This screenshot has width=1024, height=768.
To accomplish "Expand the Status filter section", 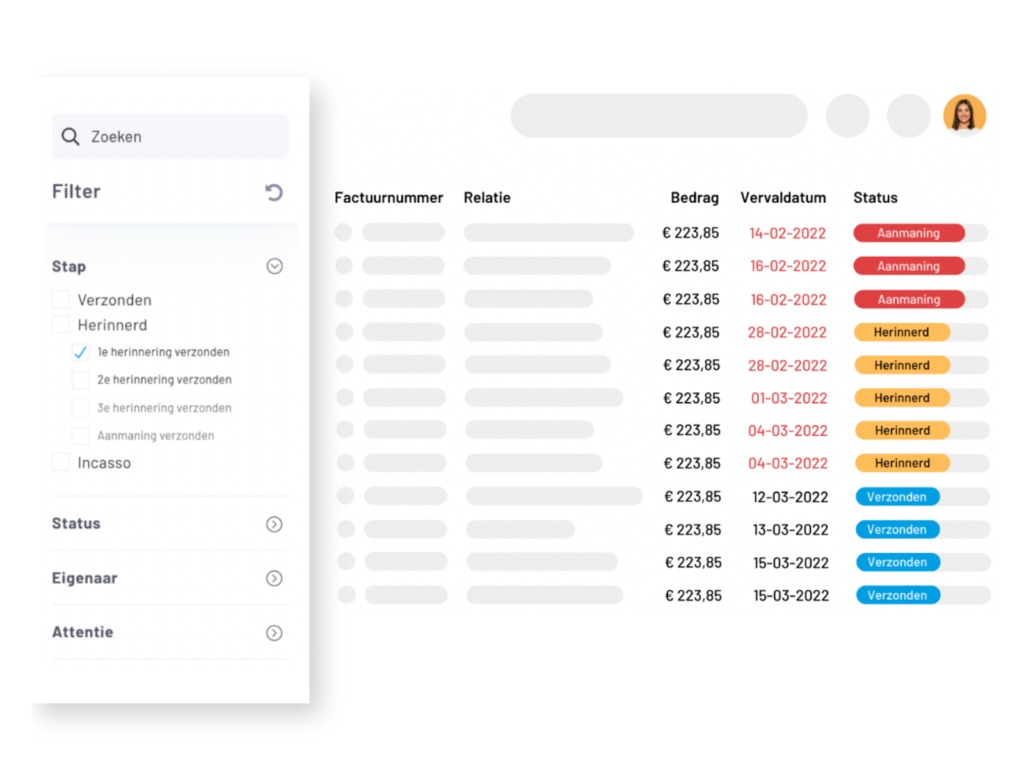I will pos(274,524).
